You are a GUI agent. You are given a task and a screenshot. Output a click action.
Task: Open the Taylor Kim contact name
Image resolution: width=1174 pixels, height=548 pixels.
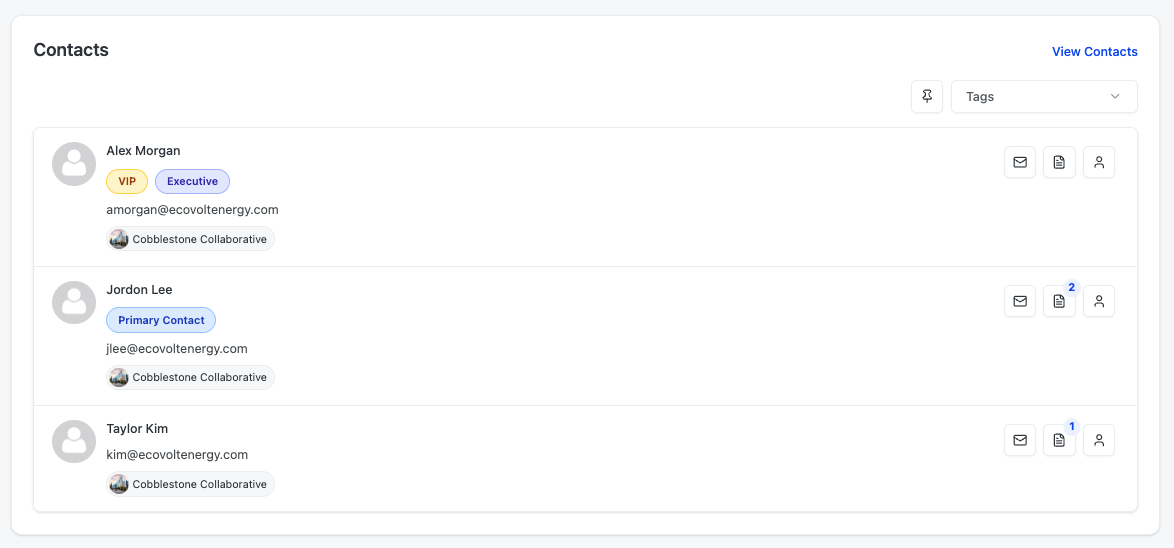point(137,429)
